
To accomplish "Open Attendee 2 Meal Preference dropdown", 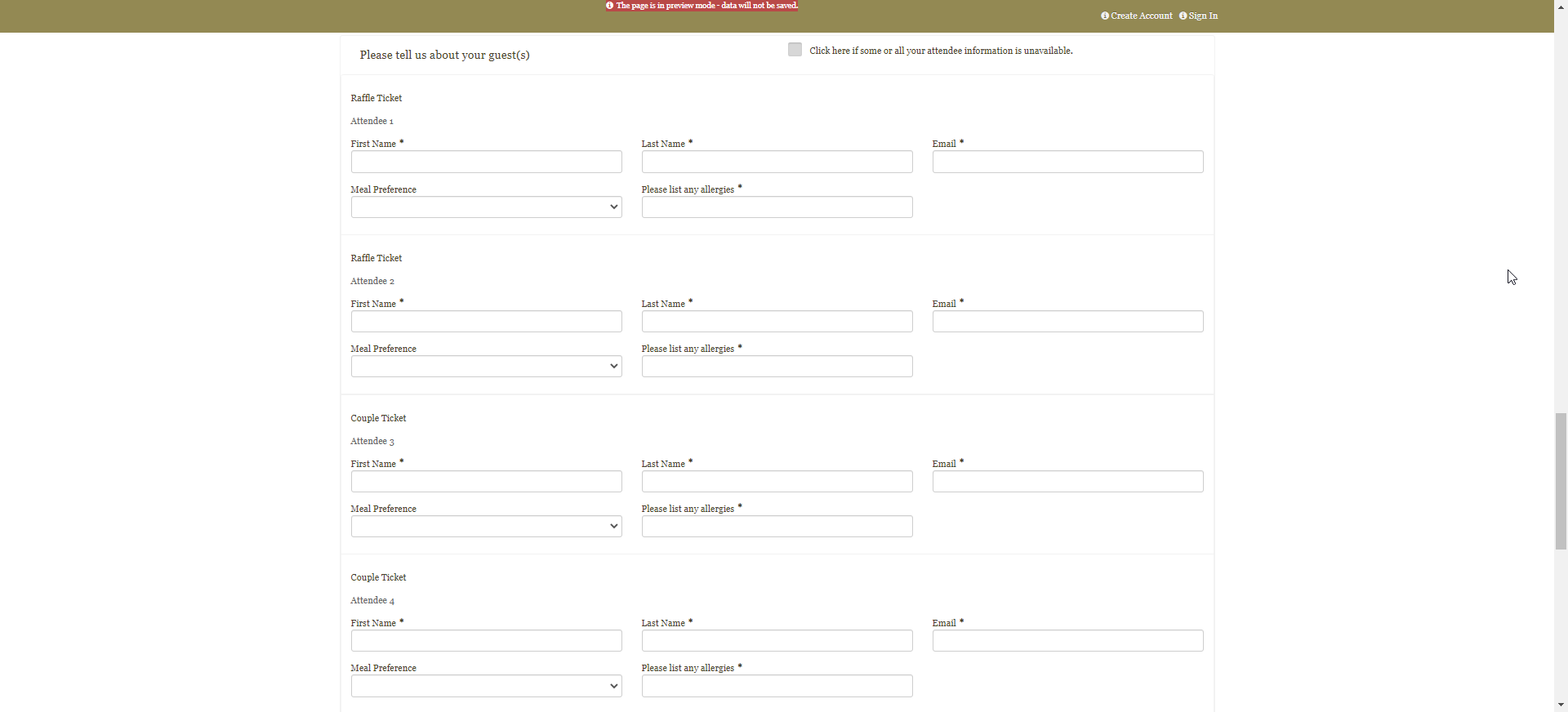I will [487, 367].
